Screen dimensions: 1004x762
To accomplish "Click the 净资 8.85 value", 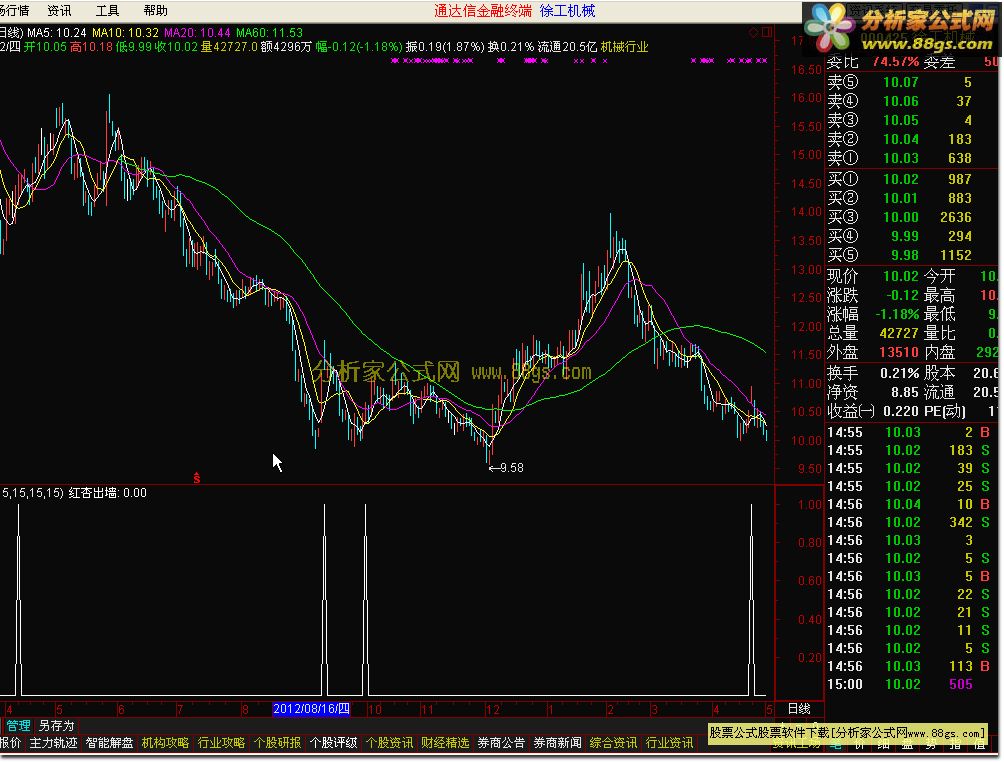I will [905, 393].
